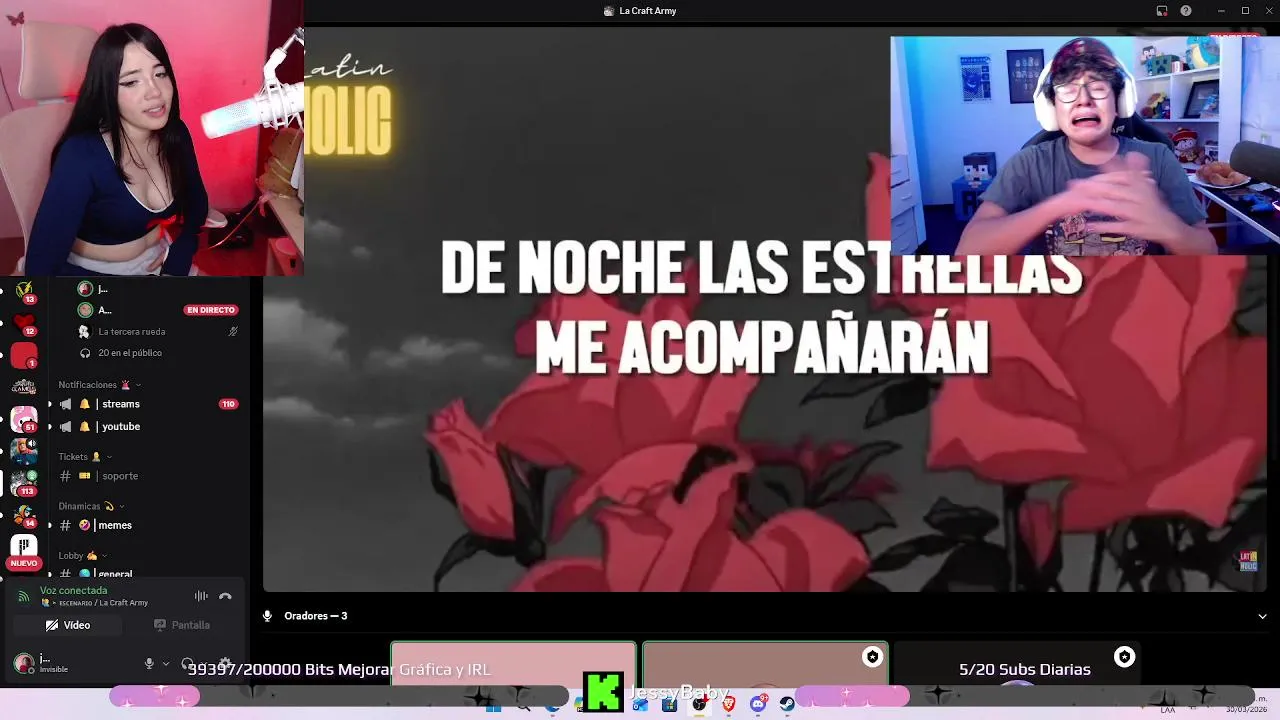
Task: Select the 5/20 Subs Diarias speaker tile
Action: coord(1017,664)
